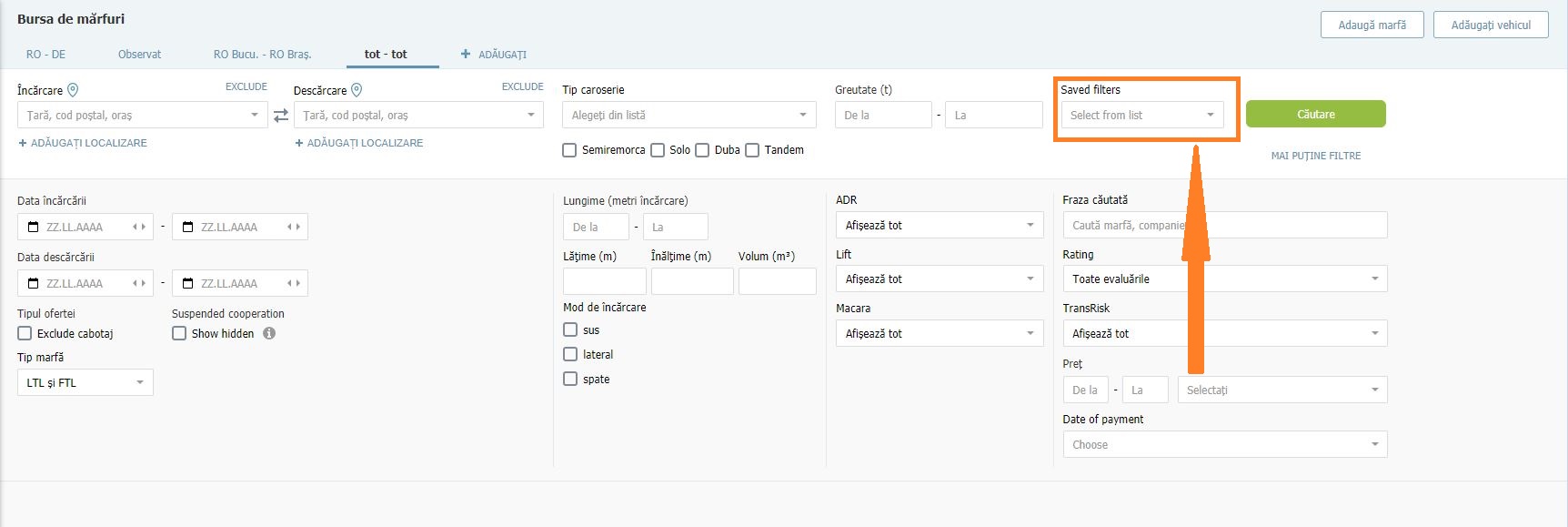Check loading mode 'lateral'
Viewport: 1568px width, 527px height.
point(570,354)
